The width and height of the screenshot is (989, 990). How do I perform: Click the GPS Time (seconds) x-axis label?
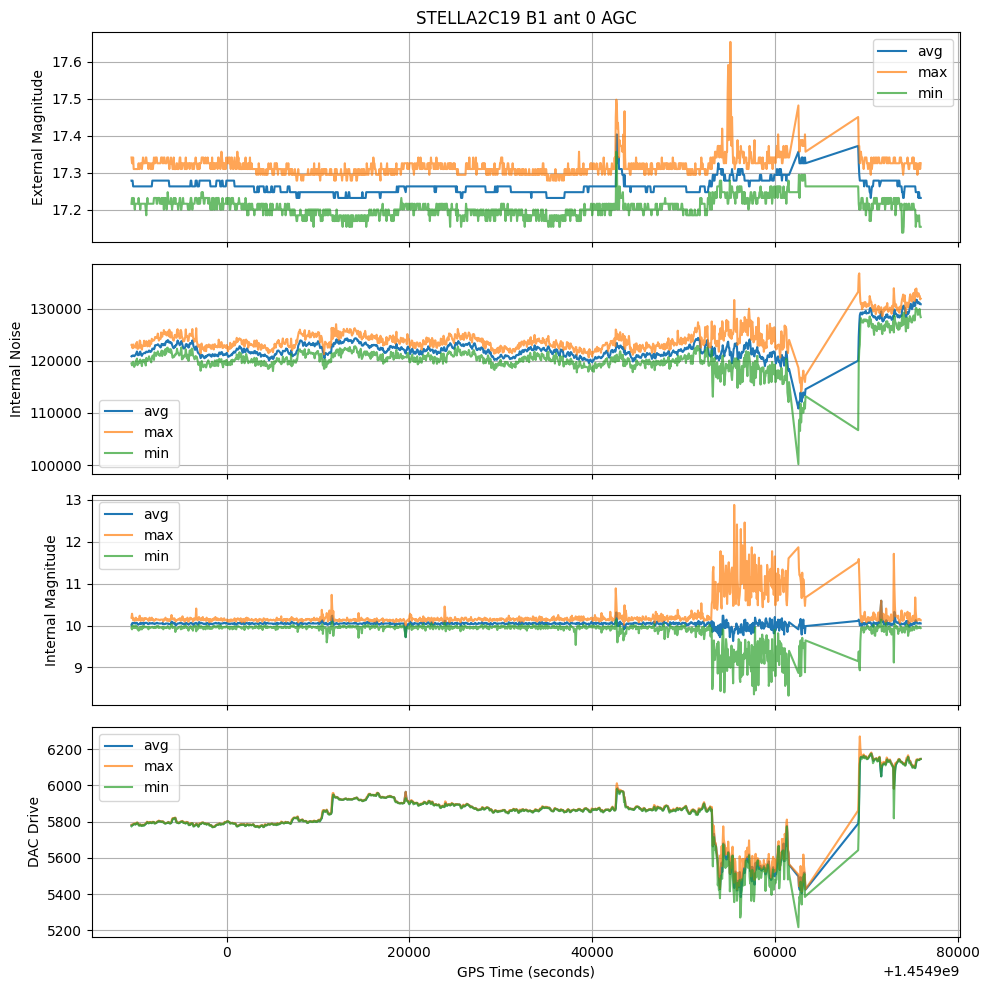(526, 972)
